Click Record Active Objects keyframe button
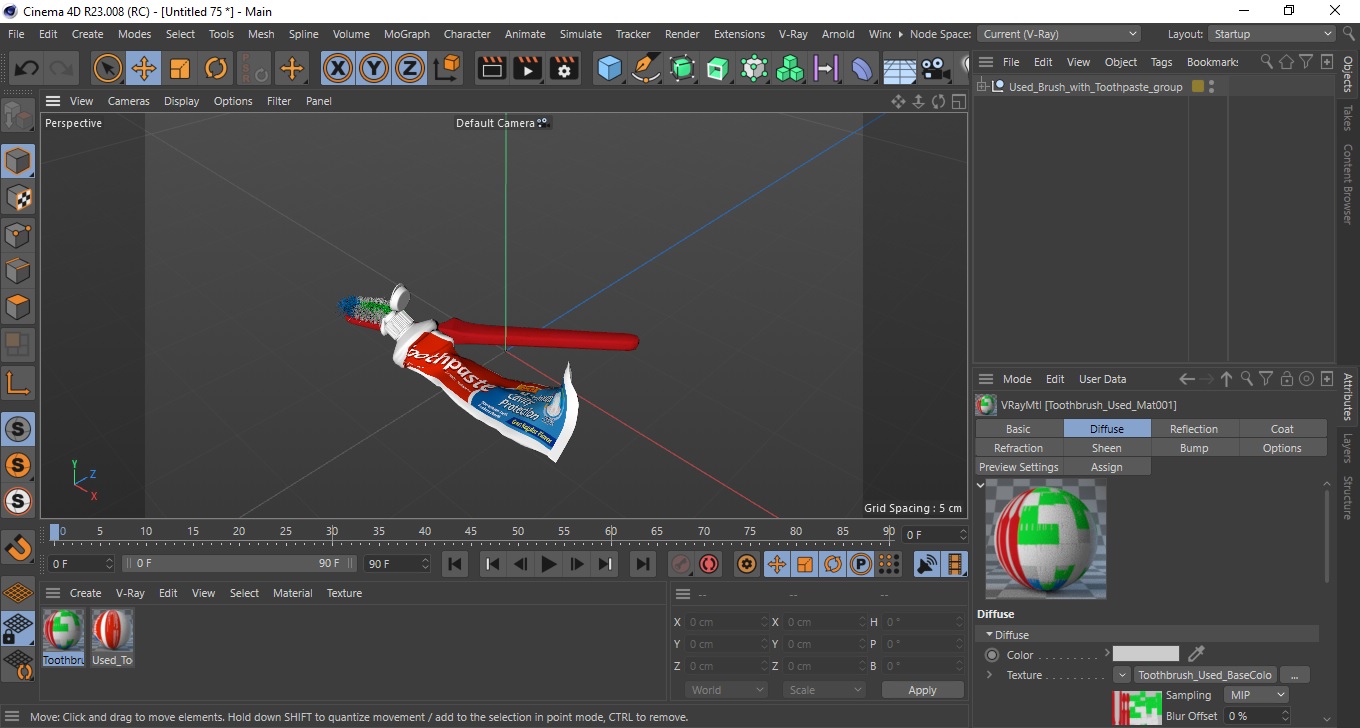 coord(681,564)
